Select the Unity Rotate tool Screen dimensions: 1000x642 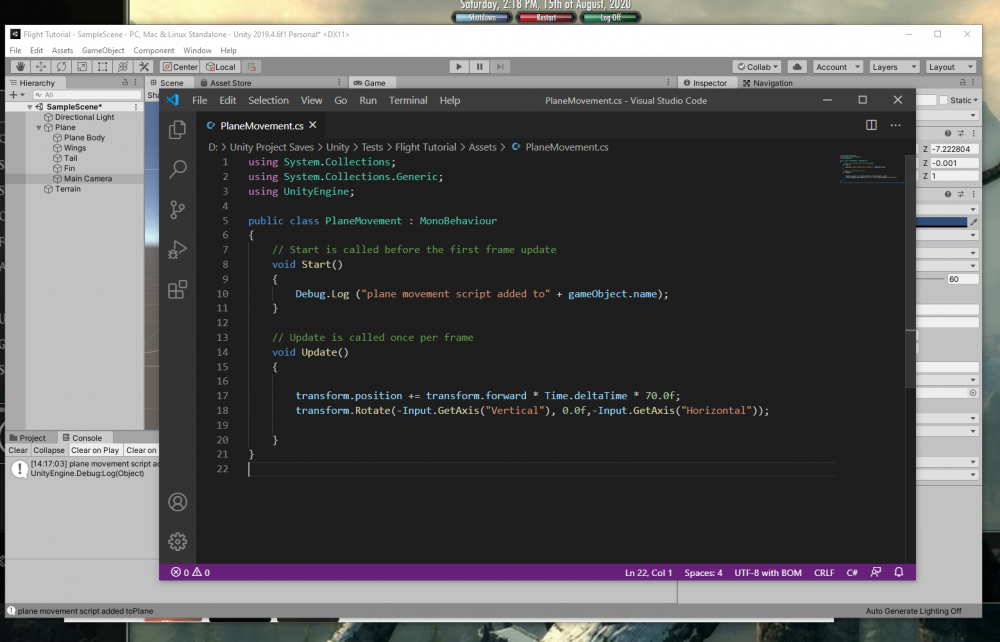pyautogui.click(x=61, y=66)
